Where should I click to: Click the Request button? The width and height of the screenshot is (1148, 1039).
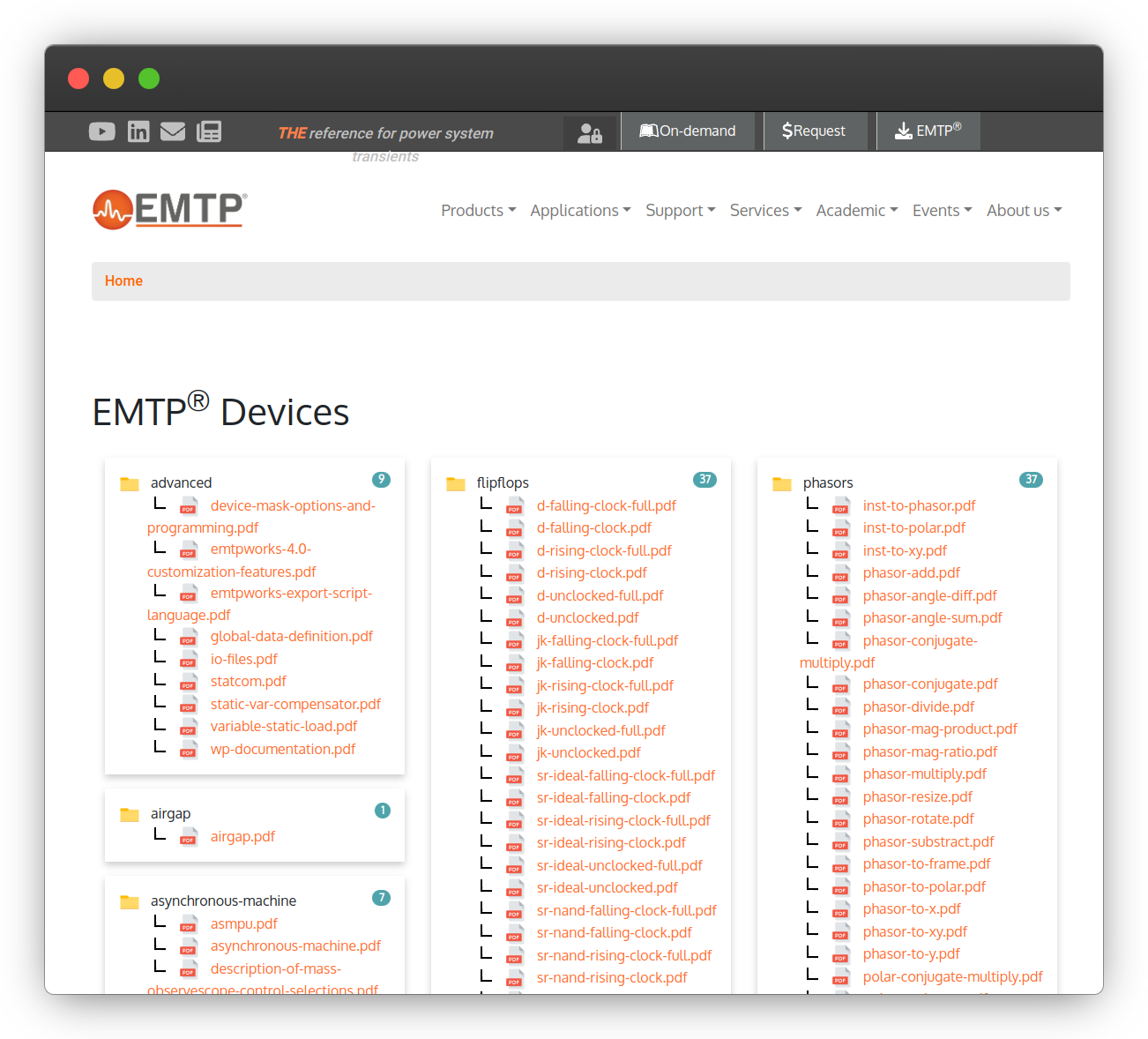[x=815, y=131]
